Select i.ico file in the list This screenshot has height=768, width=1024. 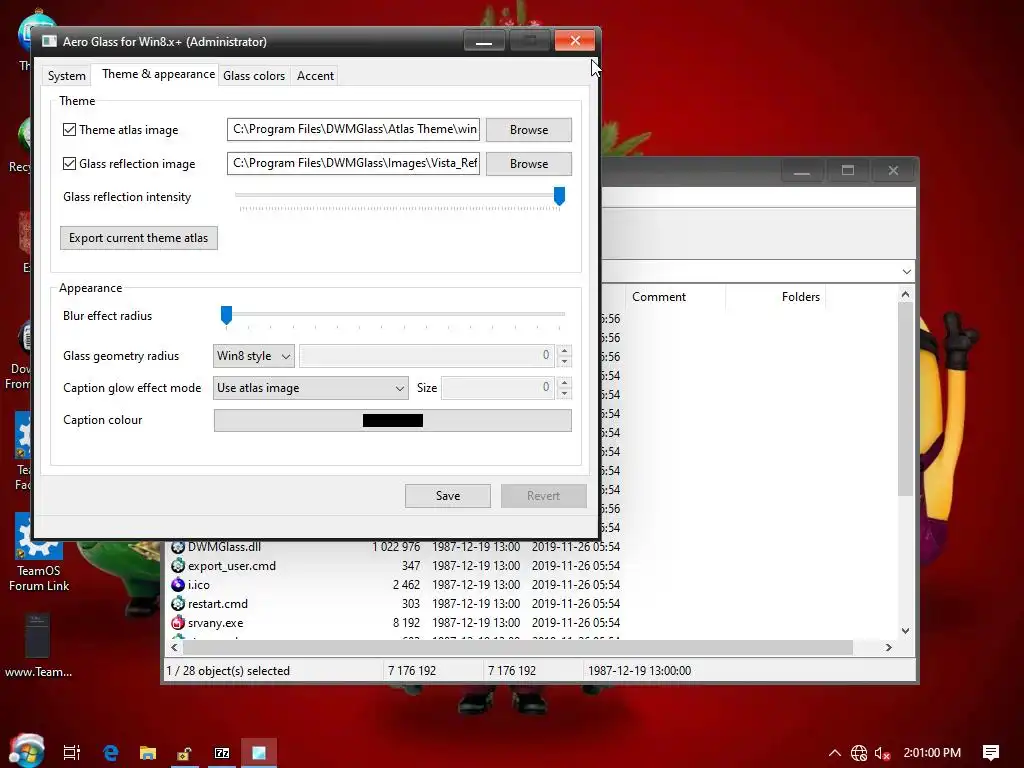tap(199, 584)
